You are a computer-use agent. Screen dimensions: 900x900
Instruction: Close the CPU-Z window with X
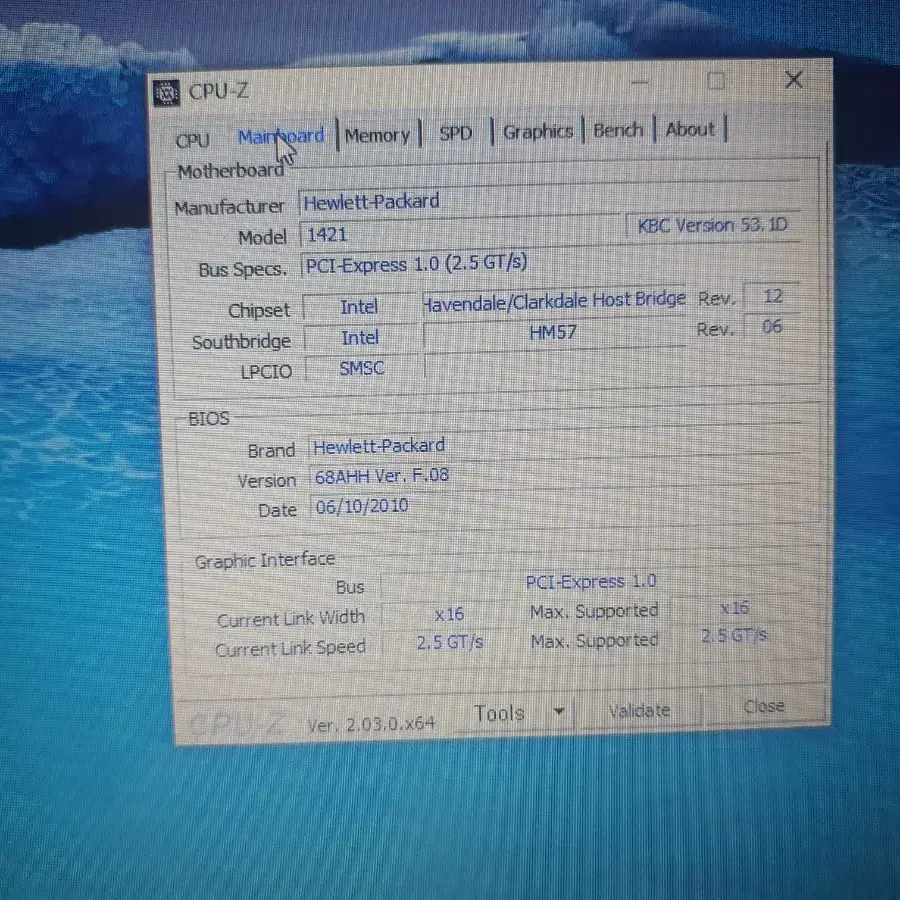[794, 80]
